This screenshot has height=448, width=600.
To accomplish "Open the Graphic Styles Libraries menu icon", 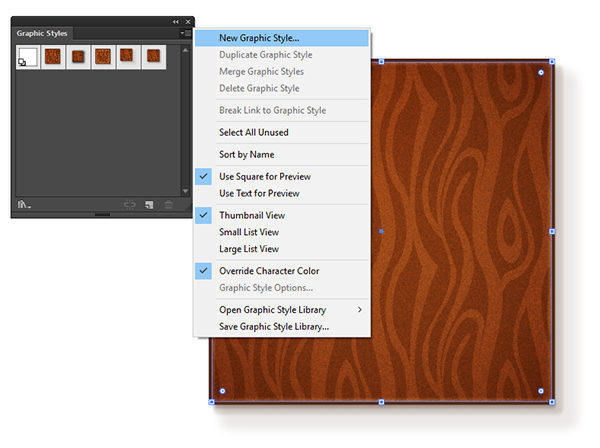I will pyautogui.click(x=22, y=205).
